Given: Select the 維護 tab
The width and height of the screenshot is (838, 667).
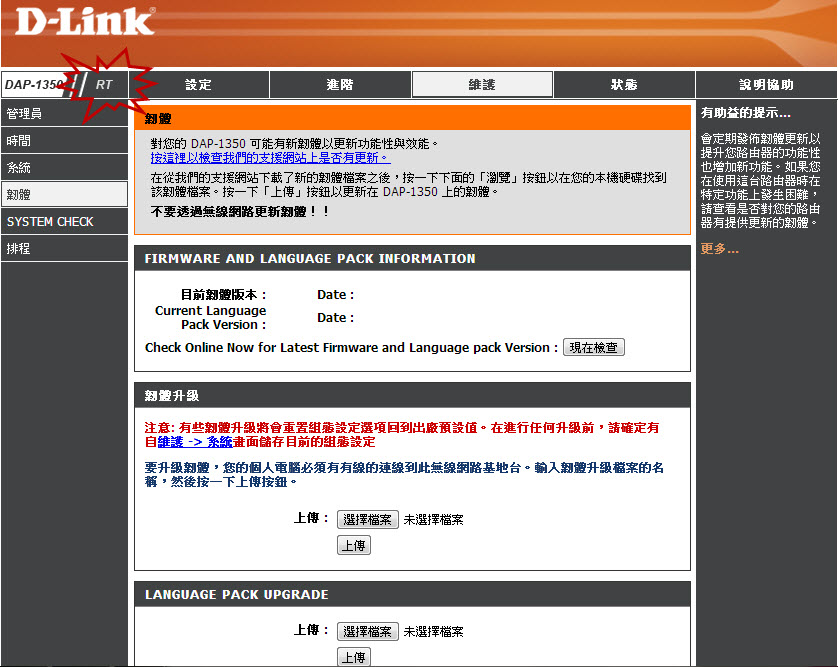Looking at the screenshot, I should (482, 84).
